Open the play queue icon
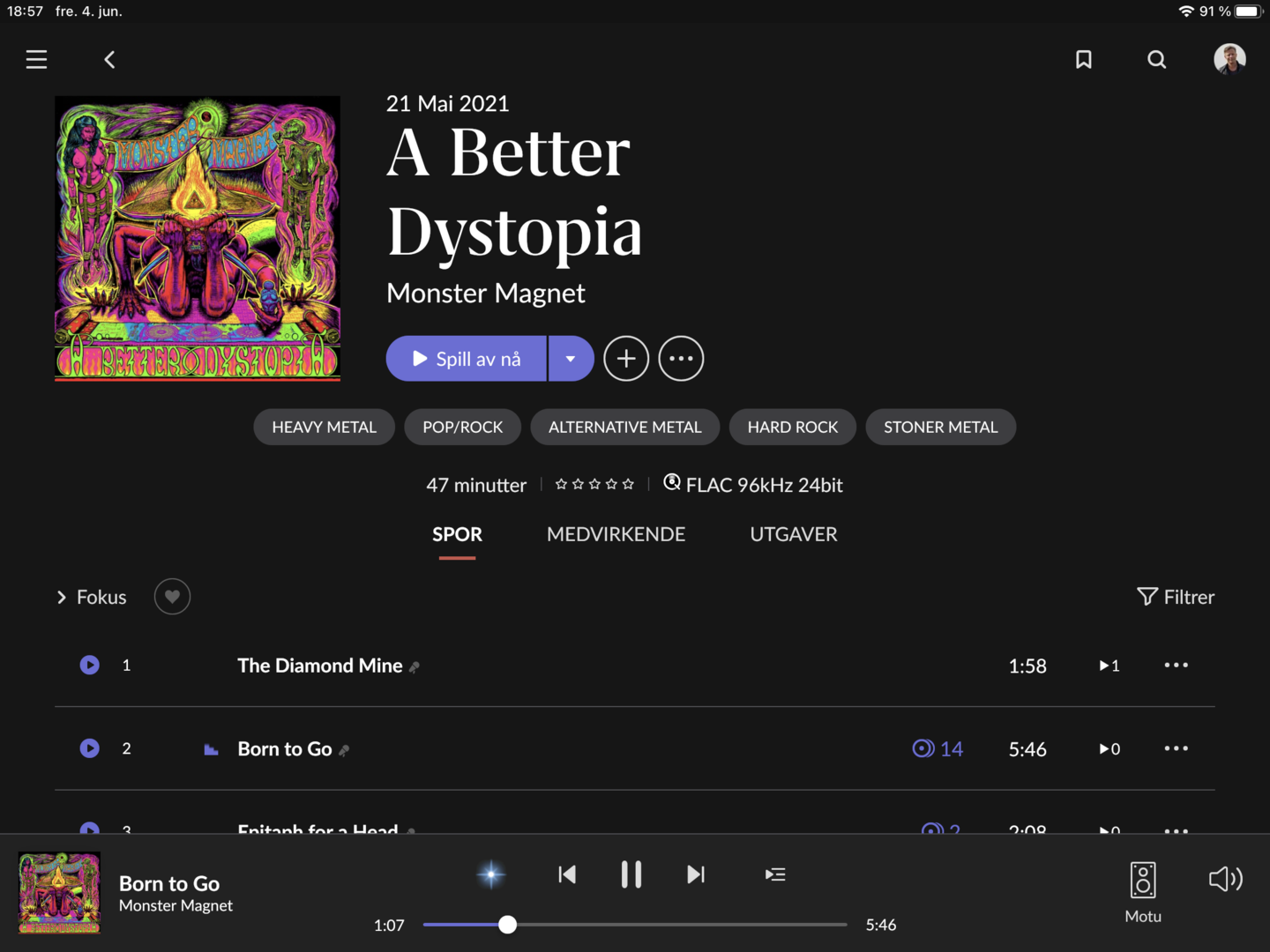The height and width of the screenshot is (952, 1270). click(775, 874)
